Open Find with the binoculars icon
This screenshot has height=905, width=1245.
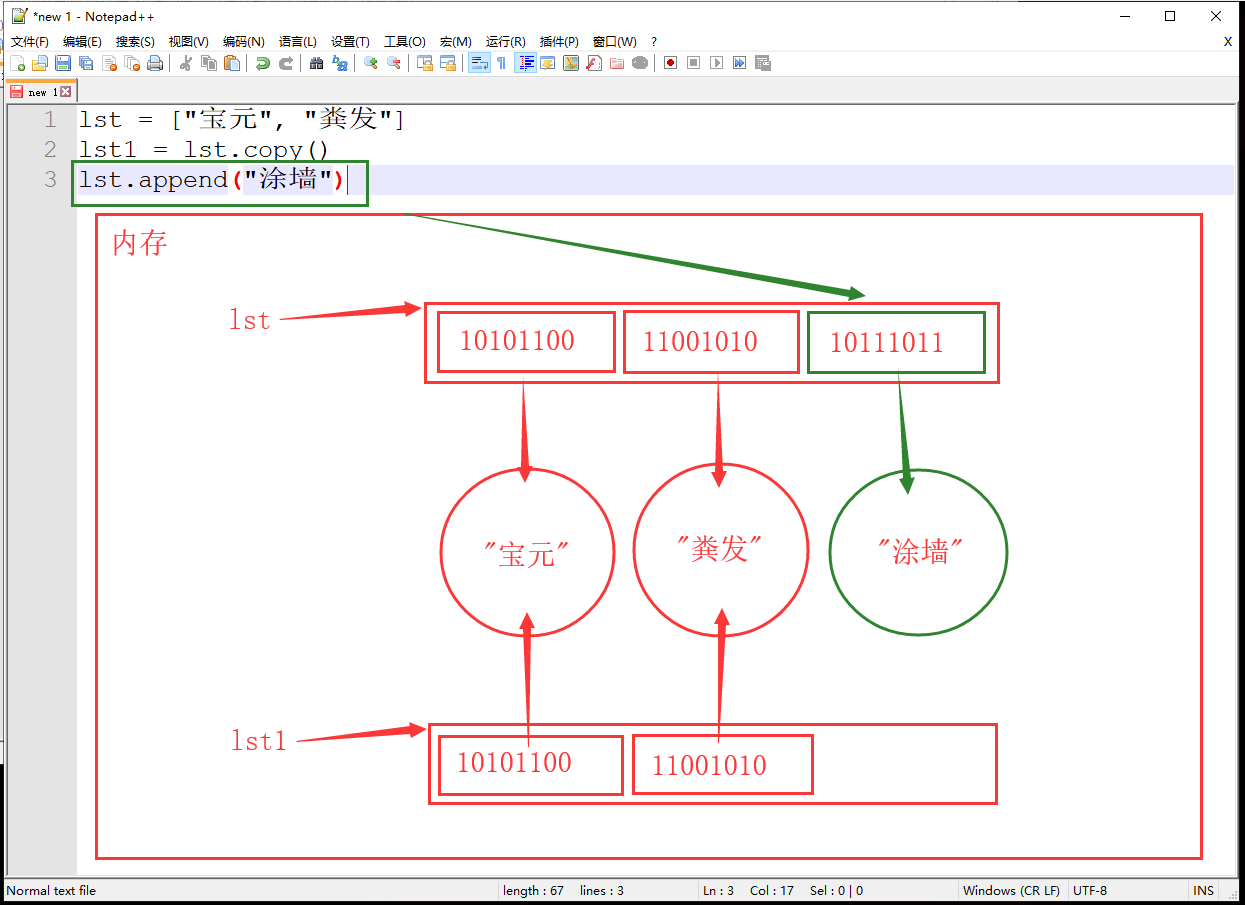pos(316,63)
